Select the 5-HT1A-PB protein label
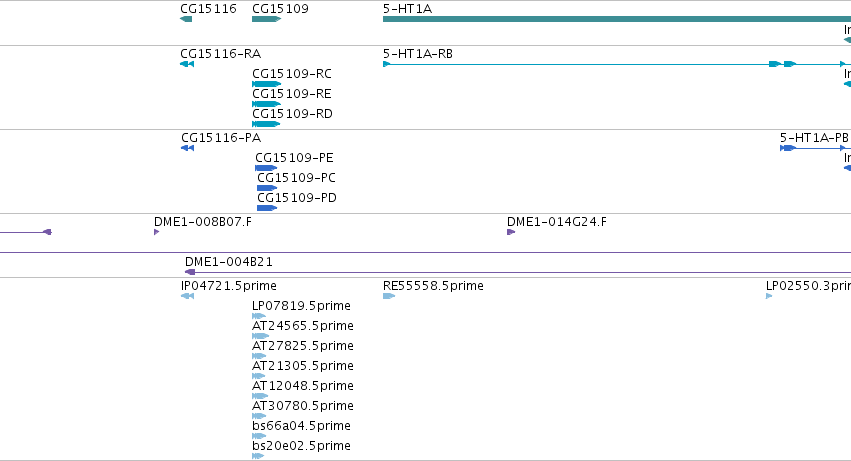The width and height of the screenshot is (851, 461). click(814, 138)
